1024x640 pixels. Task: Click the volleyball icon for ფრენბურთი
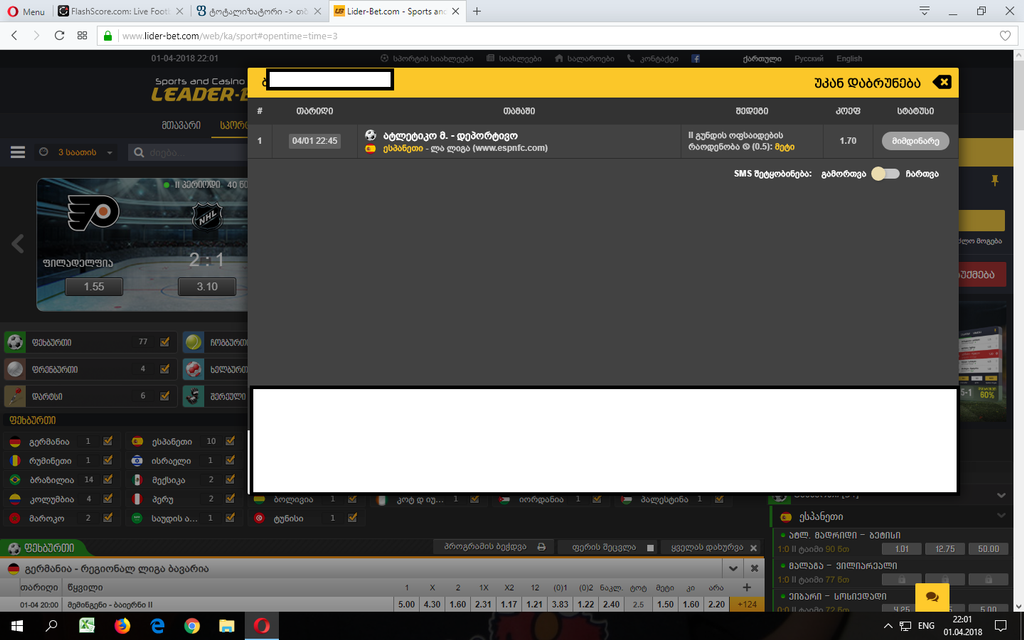coord(15,369)
